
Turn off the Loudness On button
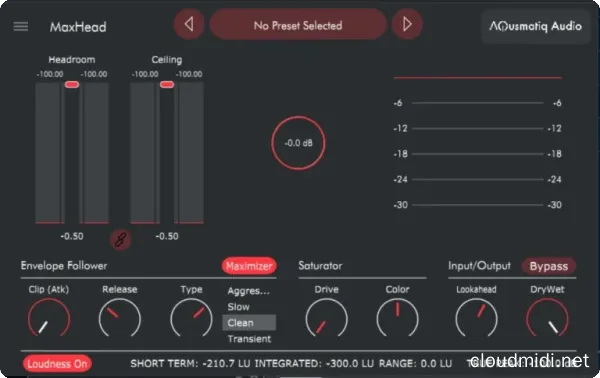point(57,363)
